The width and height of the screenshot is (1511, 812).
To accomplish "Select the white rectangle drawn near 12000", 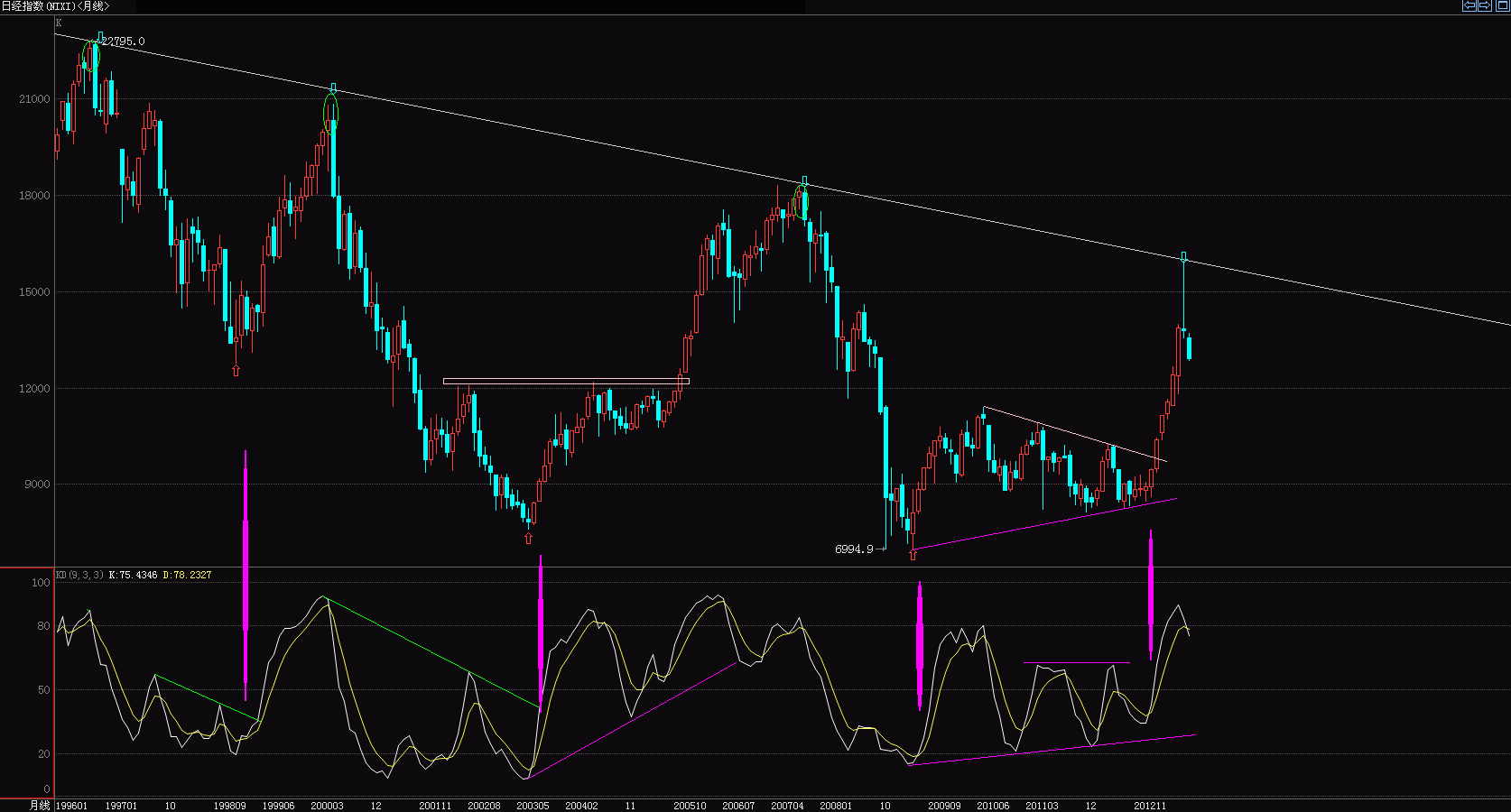I will [x=566, y=382].
